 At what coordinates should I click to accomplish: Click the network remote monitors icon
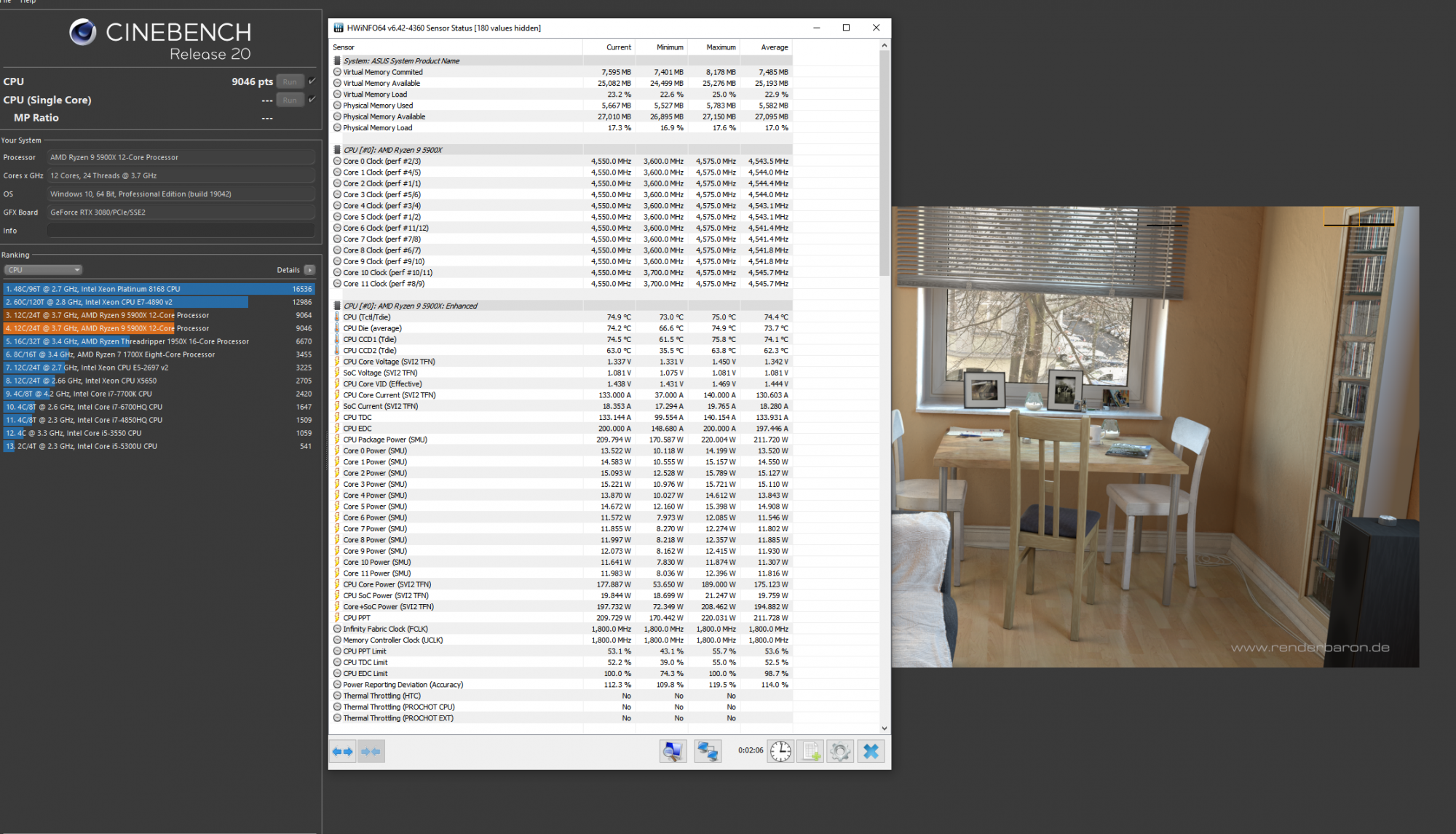pos(707,751)
